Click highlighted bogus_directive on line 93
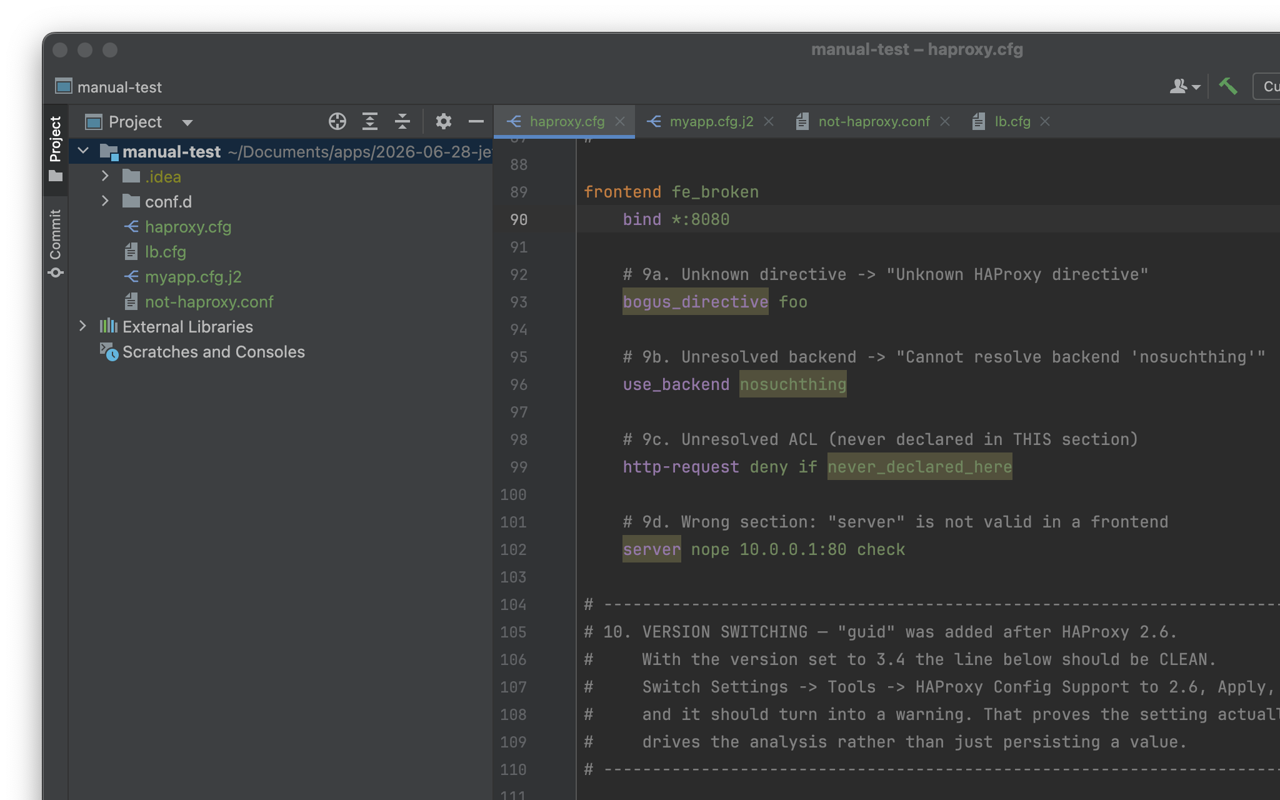 (x=695, y=302)
